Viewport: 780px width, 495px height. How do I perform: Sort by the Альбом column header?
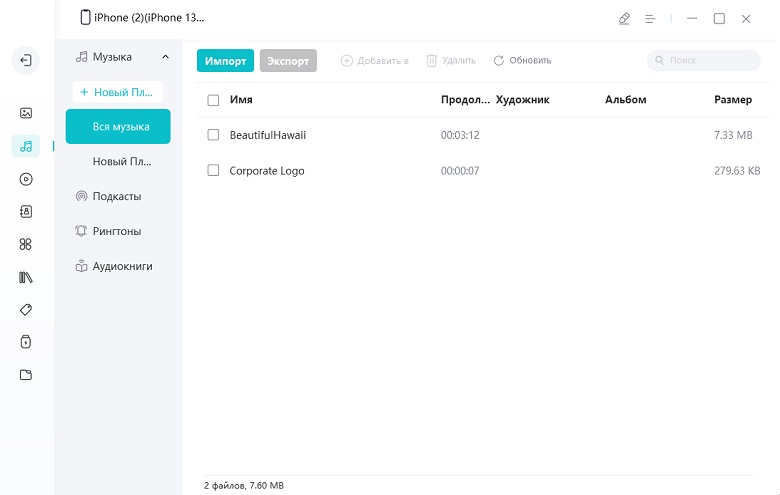click(x=626, y=99)
